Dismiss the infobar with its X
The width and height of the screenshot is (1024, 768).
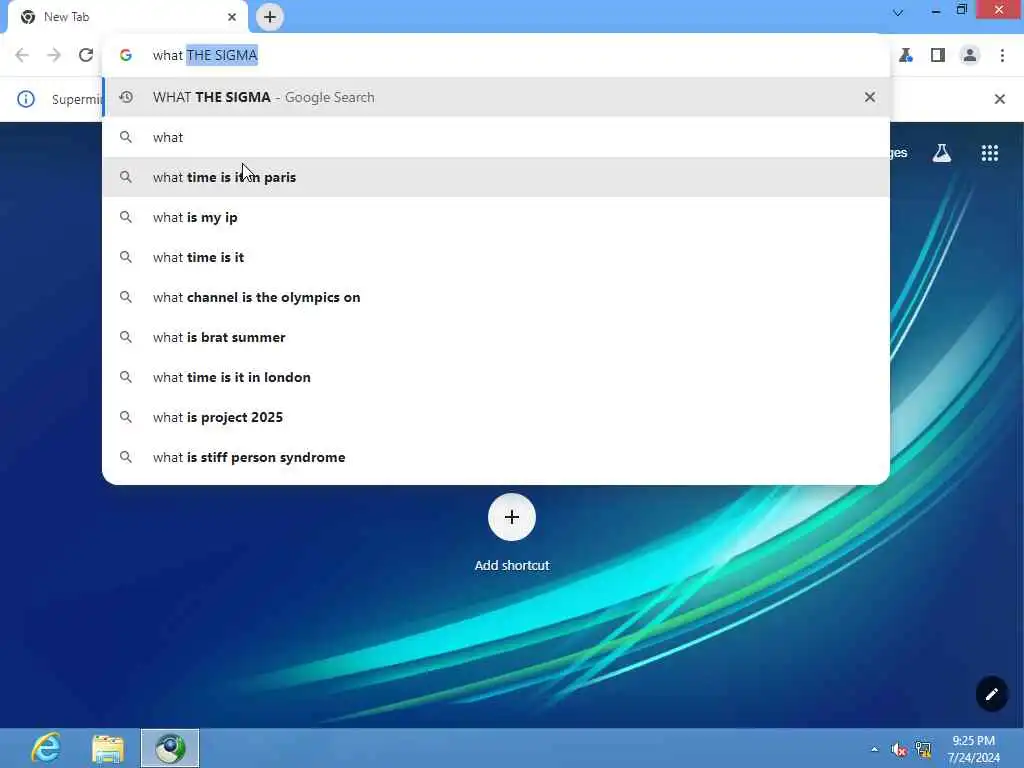tap(999, 99)
